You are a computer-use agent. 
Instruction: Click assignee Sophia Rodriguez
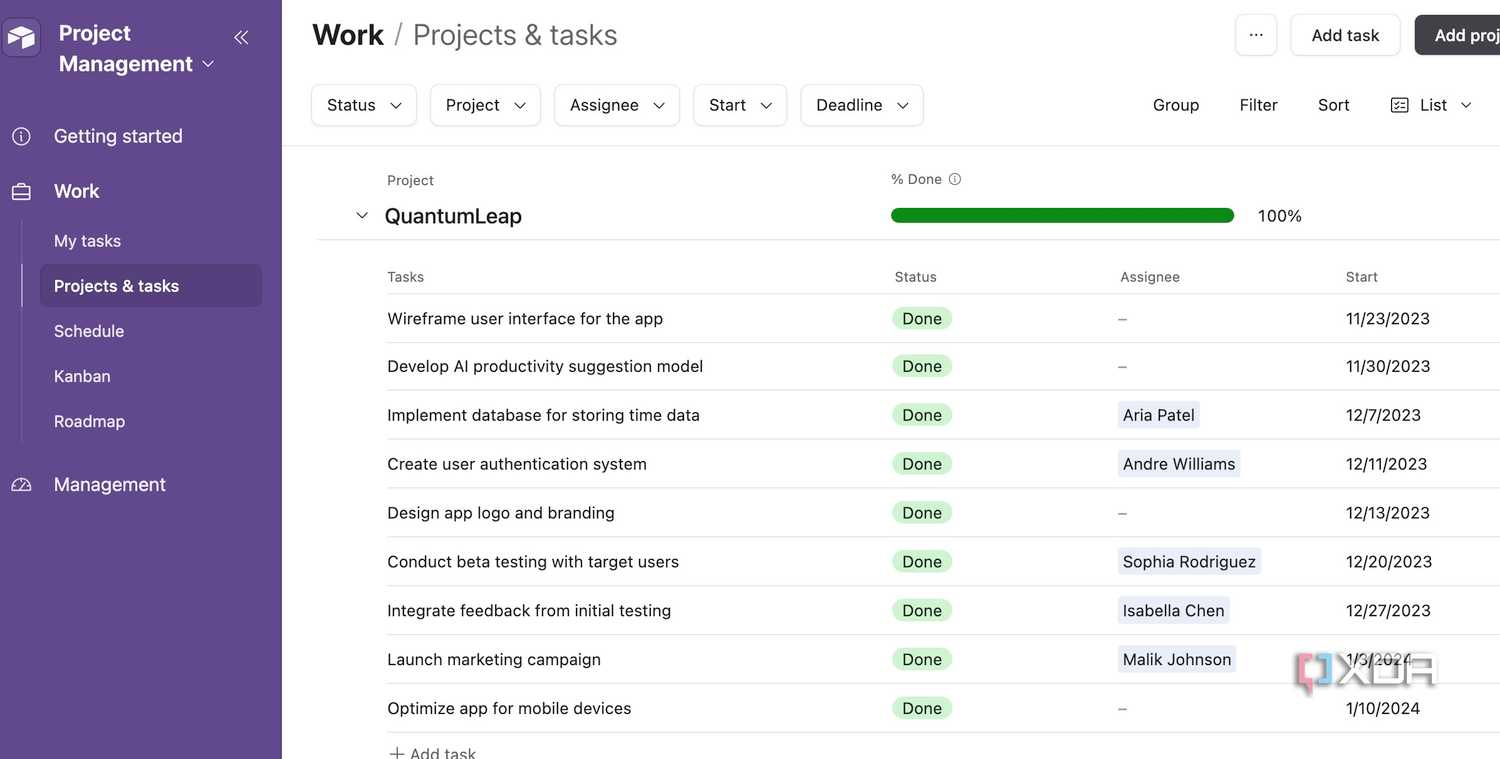(1189, 562)
